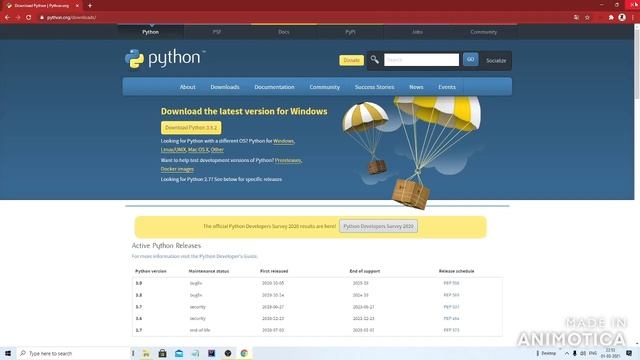Open Microsoft Store from the taskbar

point(162,353)
